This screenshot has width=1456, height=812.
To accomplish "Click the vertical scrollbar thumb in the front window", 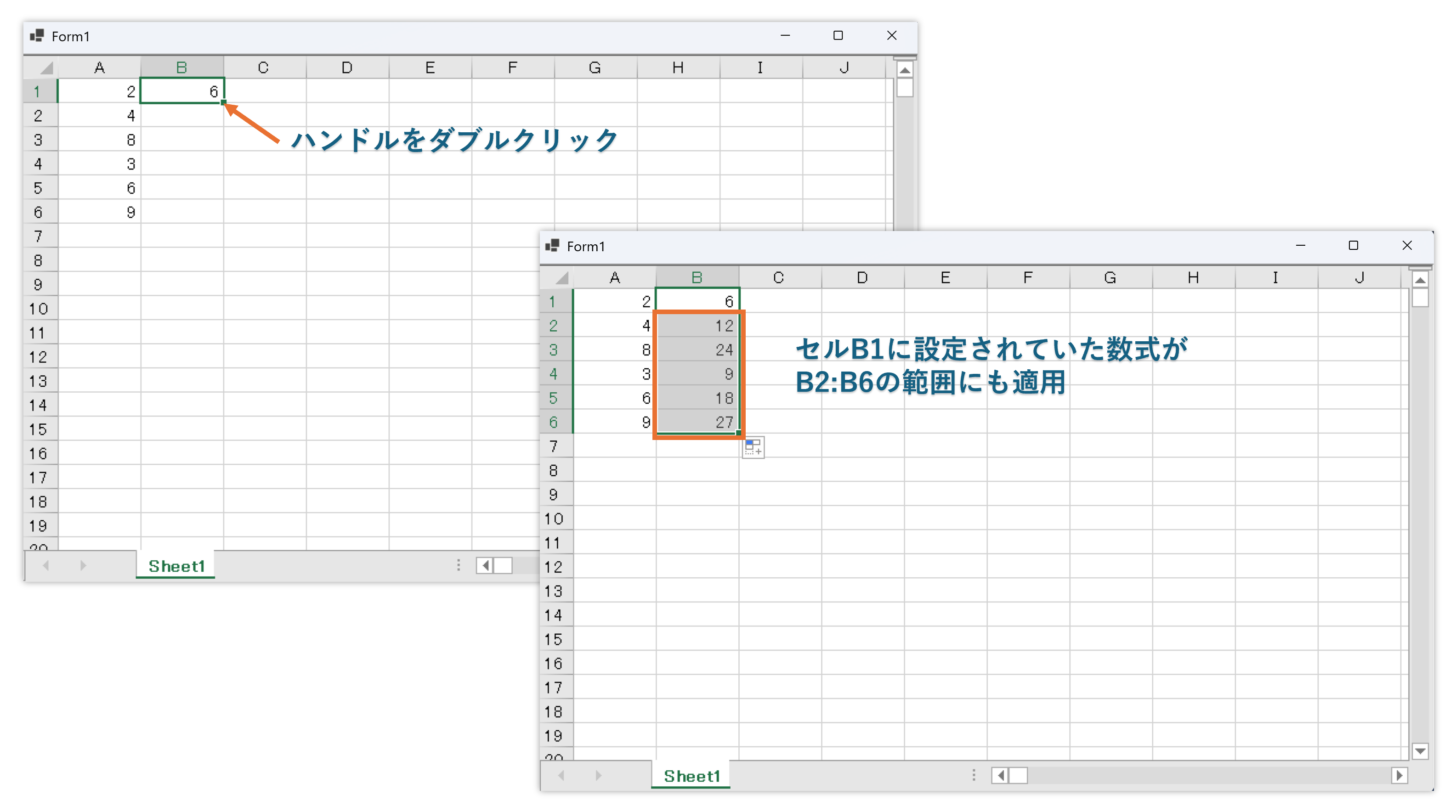I will tap(1420, 298).
